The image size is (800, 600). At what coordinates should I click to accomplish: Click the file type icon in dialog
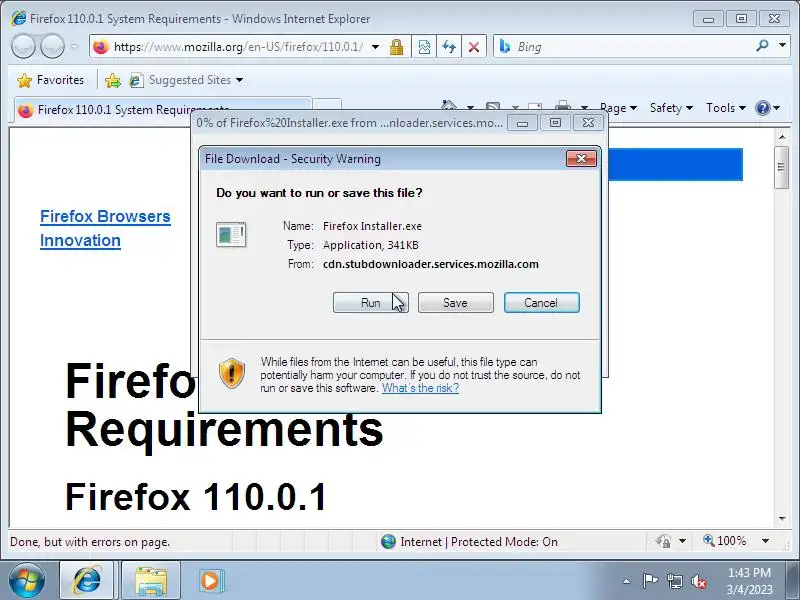[x=231, y=235]
